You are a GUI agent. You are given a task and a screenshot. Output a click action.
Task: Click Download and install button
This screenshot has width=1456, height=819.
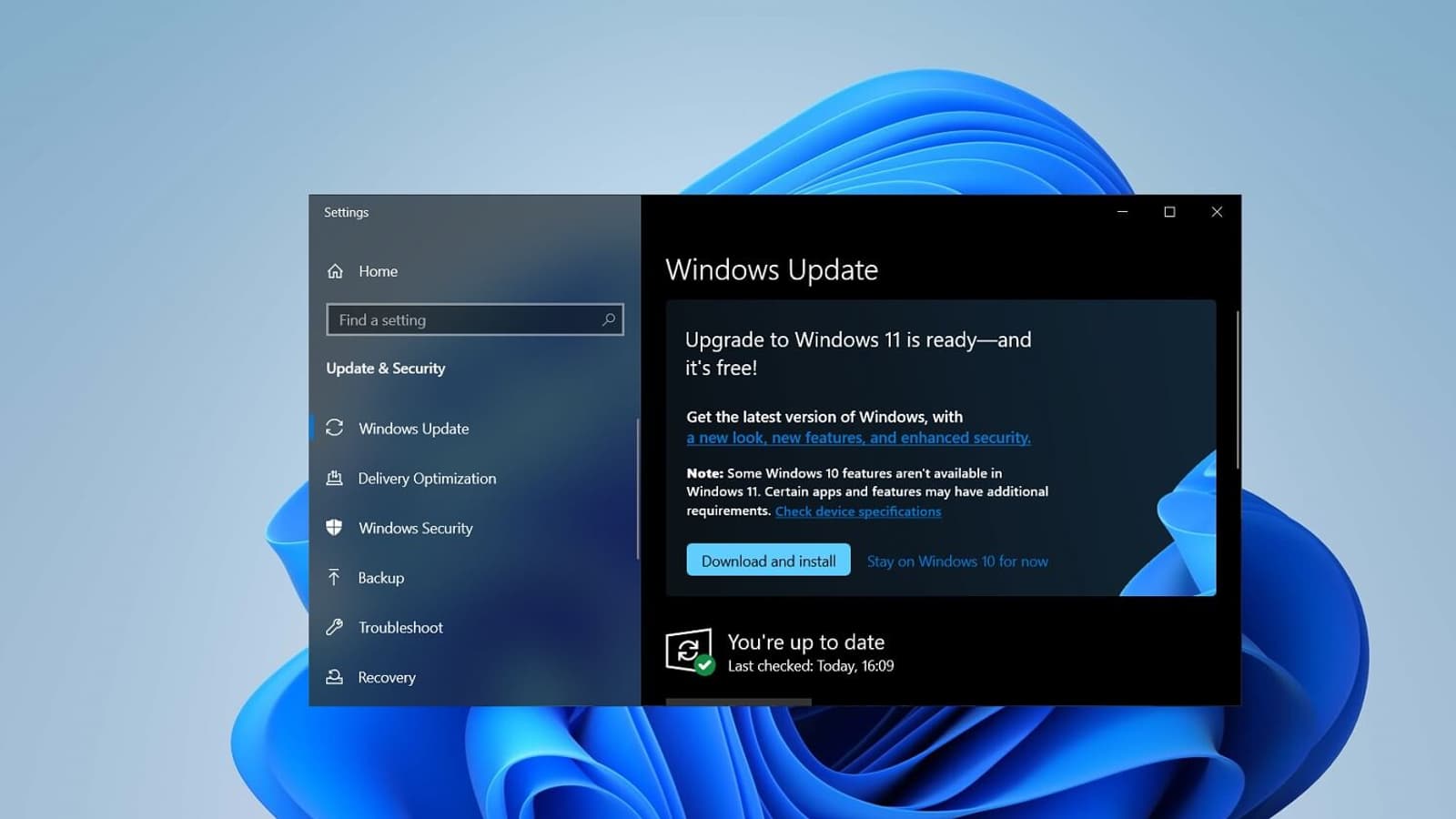click(768, 561)
